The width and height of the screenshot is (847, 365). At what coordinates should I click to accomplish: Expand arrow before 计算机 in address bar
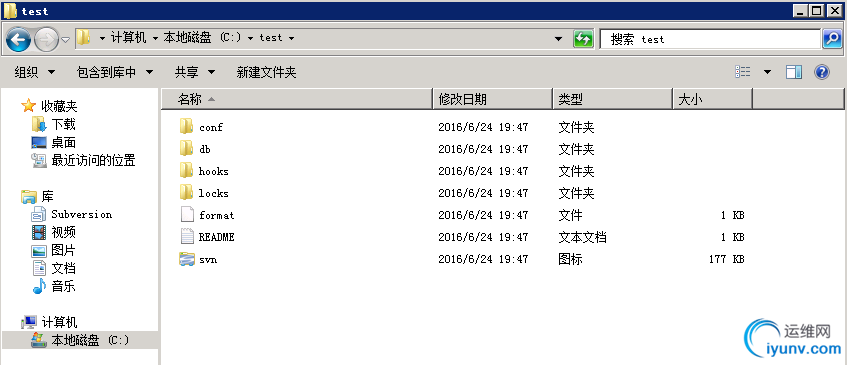pos(102,38)
